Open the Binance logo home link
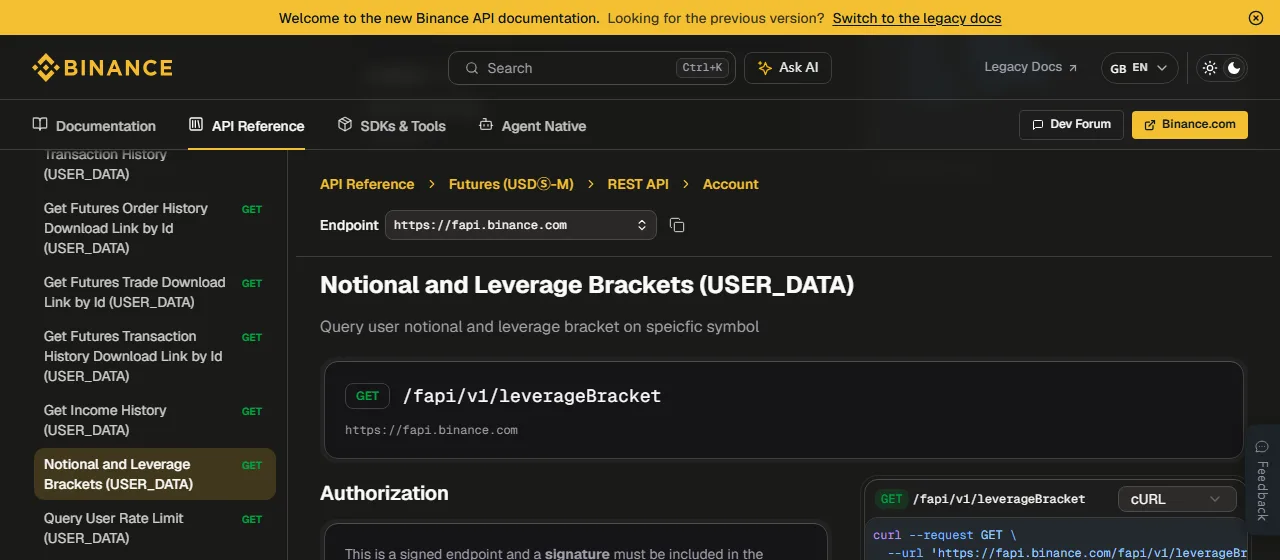The width and height of the screenshot is (1280, 560). click(102, 68)
